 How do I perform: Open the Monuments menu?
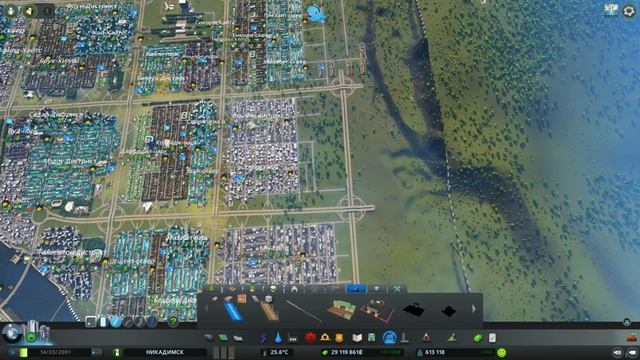pyautogui.click(x=426, y=338)
